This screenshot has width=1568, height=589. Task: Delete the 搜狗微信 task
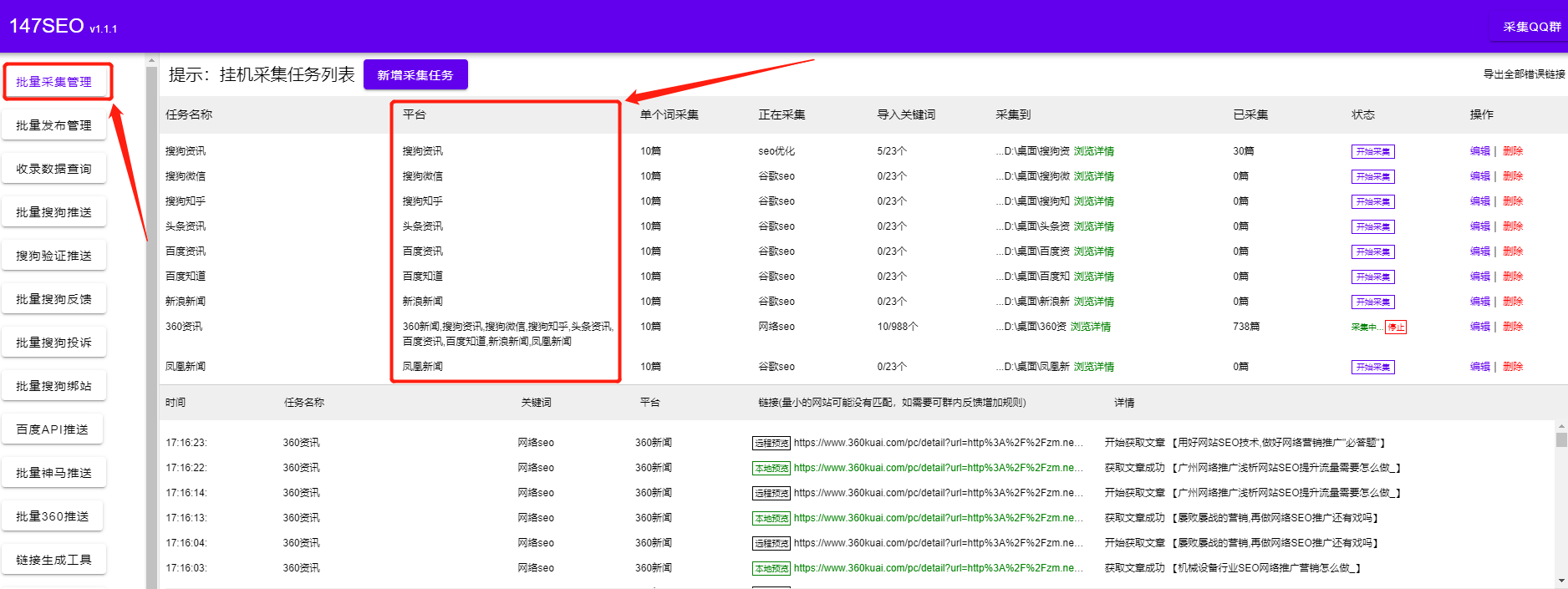click(x=1513, y=176)
